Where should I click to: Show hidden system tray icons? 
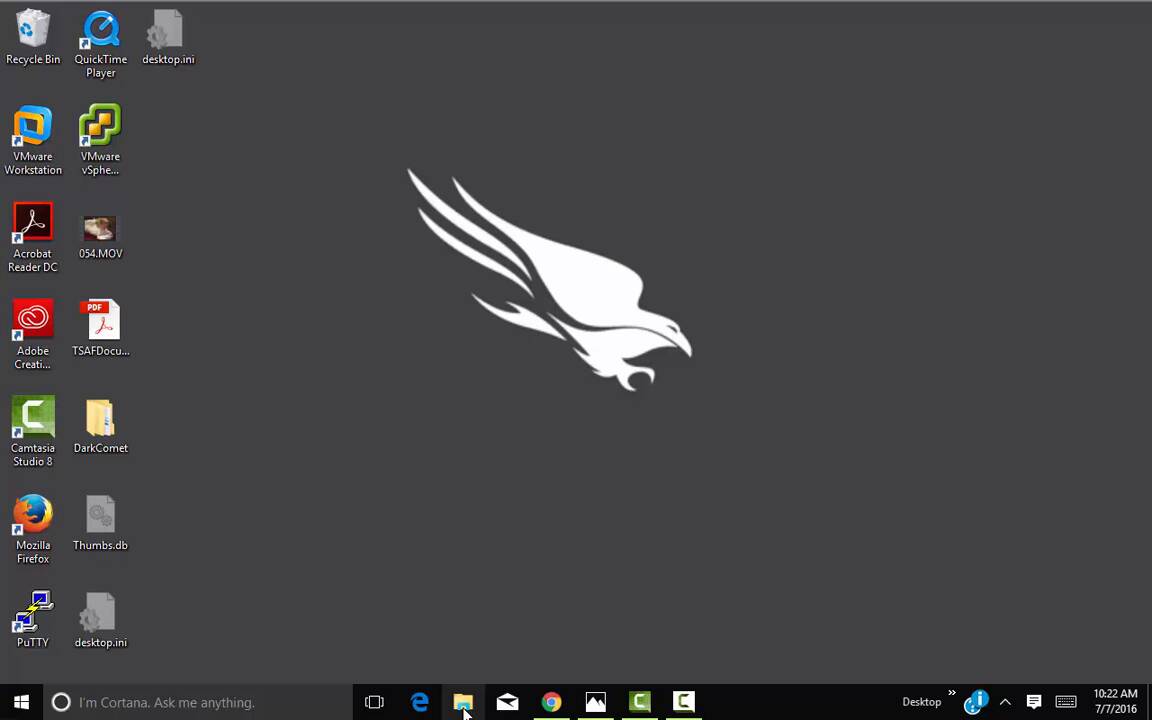(x=1005, y=702)
